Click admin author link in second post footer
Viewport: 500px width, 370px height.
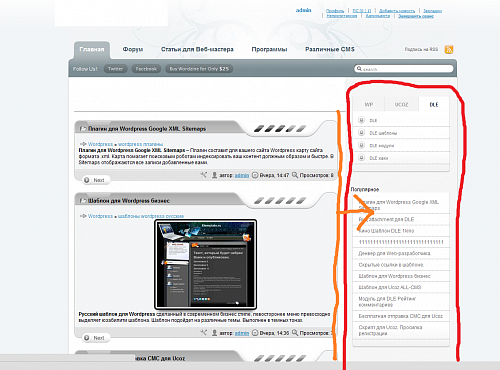coord(242,333)
